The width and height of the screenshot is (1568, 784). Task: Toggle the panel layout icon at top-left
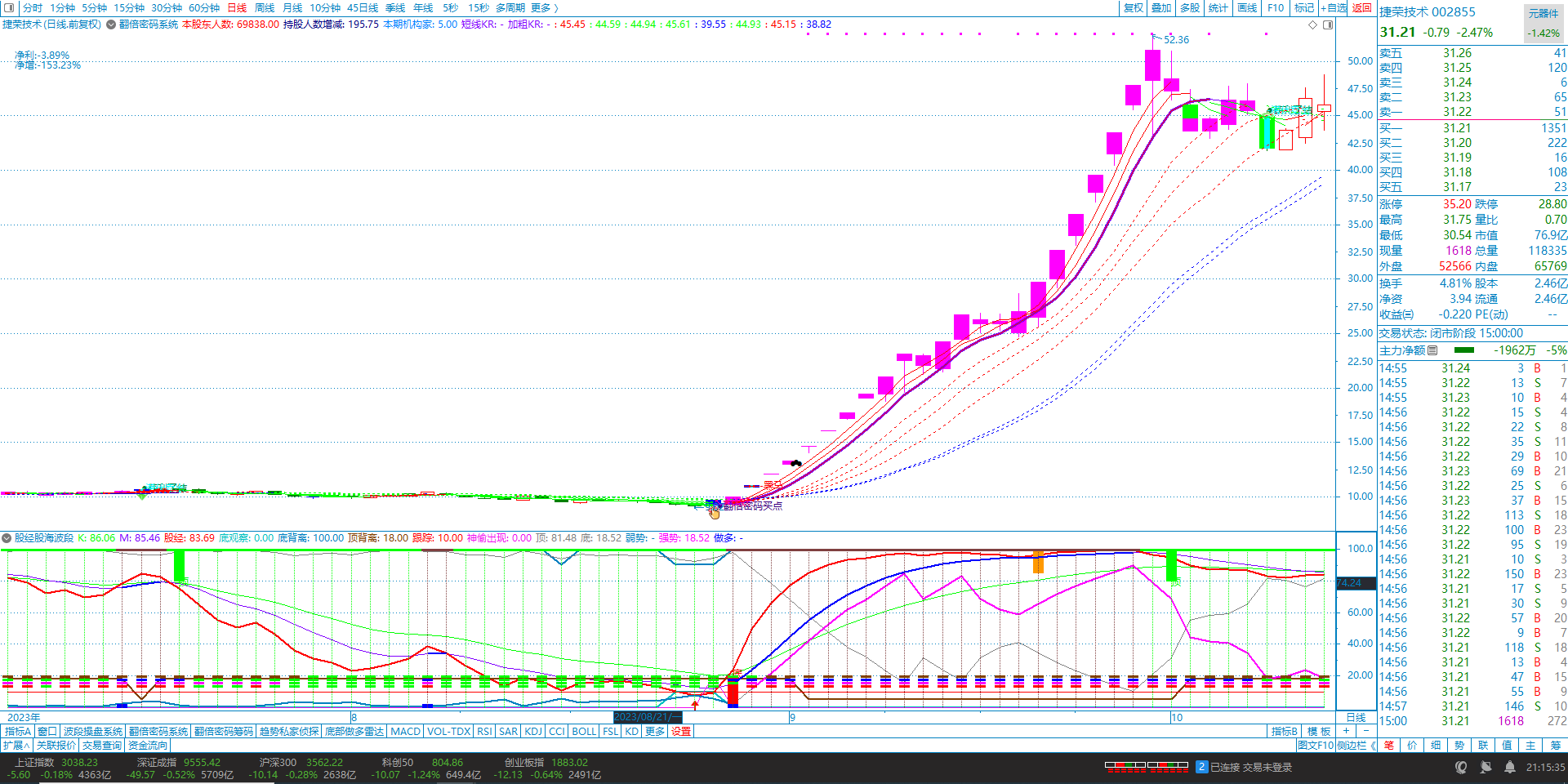10,8
